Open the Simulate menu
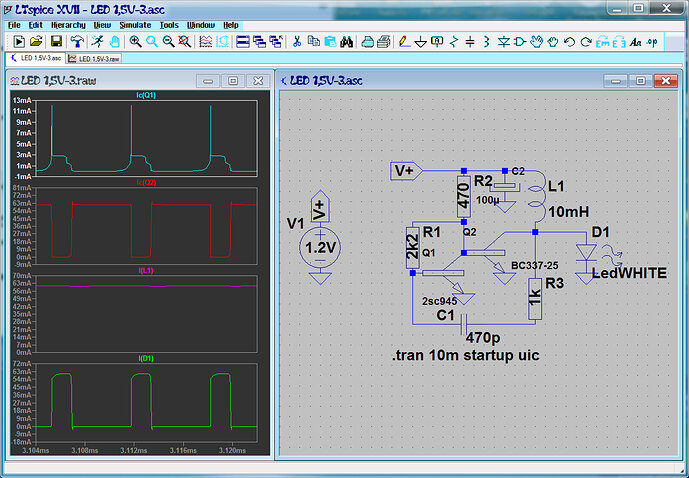 click(135, 25)
